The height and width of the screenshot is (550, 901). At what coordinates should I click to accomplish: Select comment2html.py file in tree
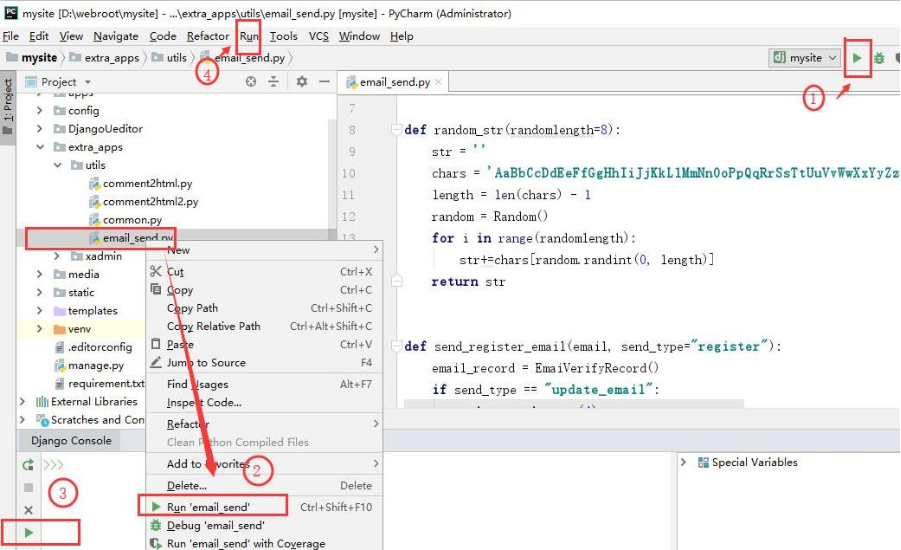[141, 183]
